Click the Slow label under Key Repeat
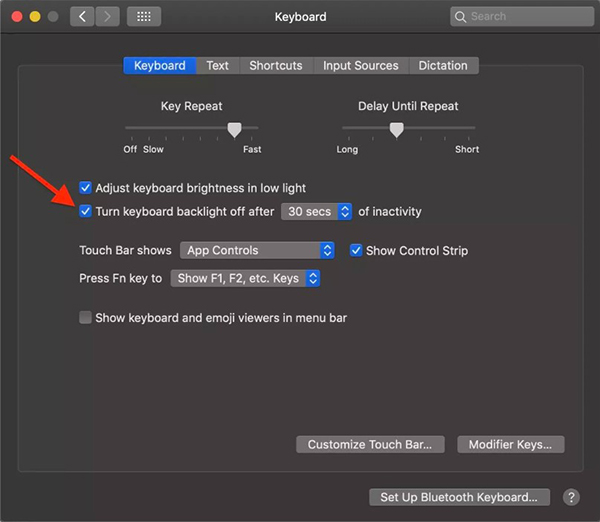The width and height of the screenshot is (600, 522). [x=153, y=149]
